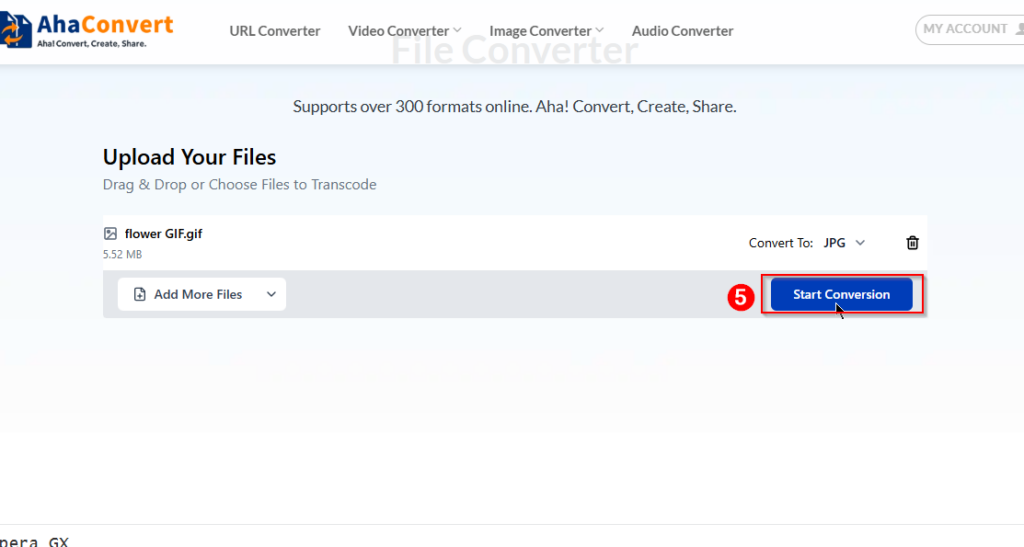Click the Convert To label
The height and width of the screenshot is (547, 1024).
click(780, 243)
